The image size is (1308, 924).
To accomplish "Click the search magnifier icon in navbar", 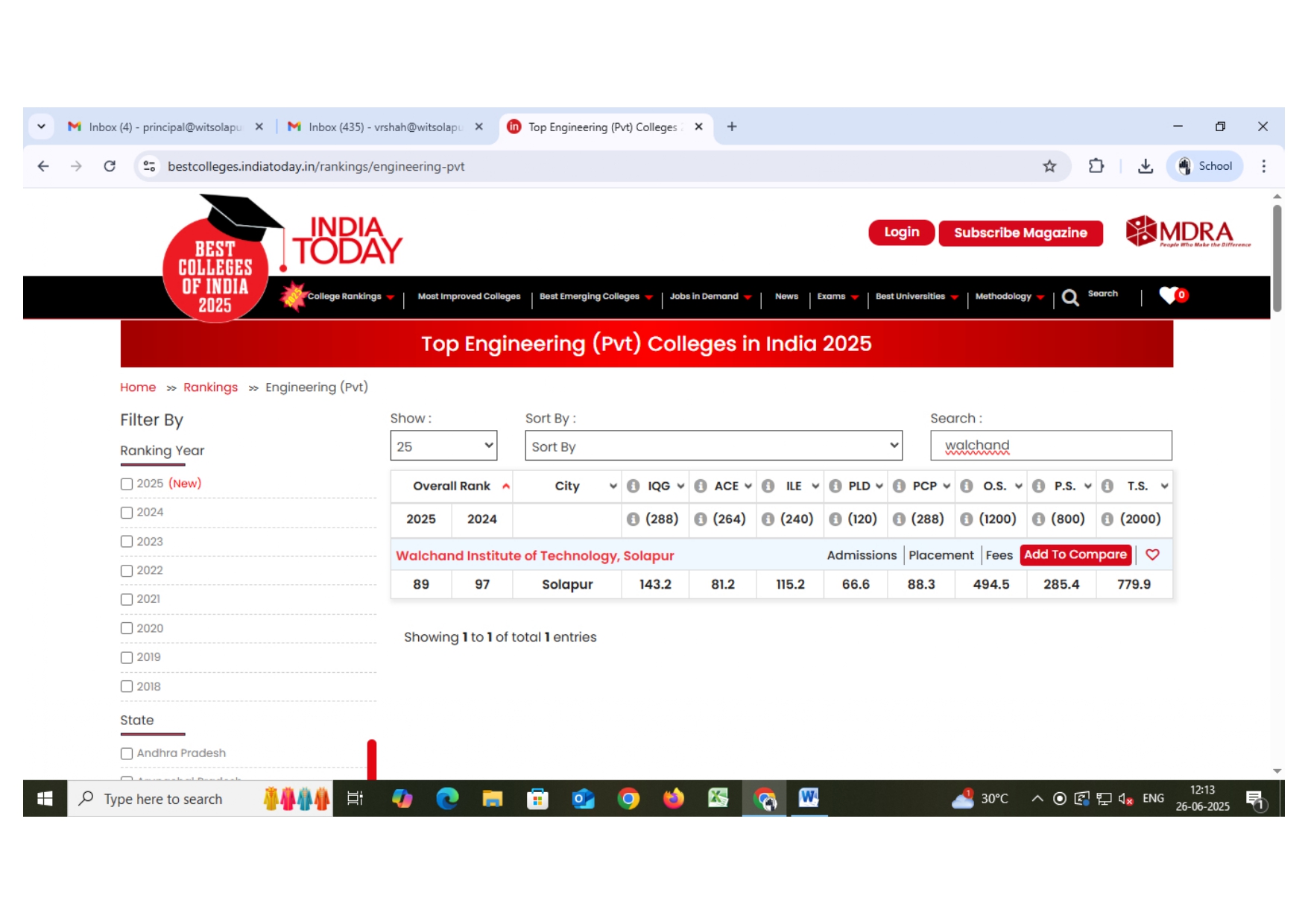I will pyautogui.click(x=1070, y=297).
